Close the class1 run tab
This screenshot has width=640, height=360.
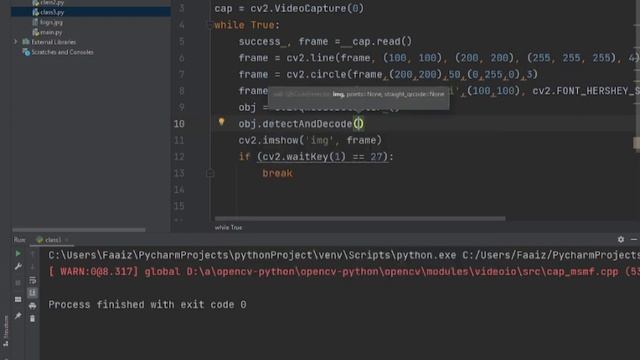tap(67, 240)
